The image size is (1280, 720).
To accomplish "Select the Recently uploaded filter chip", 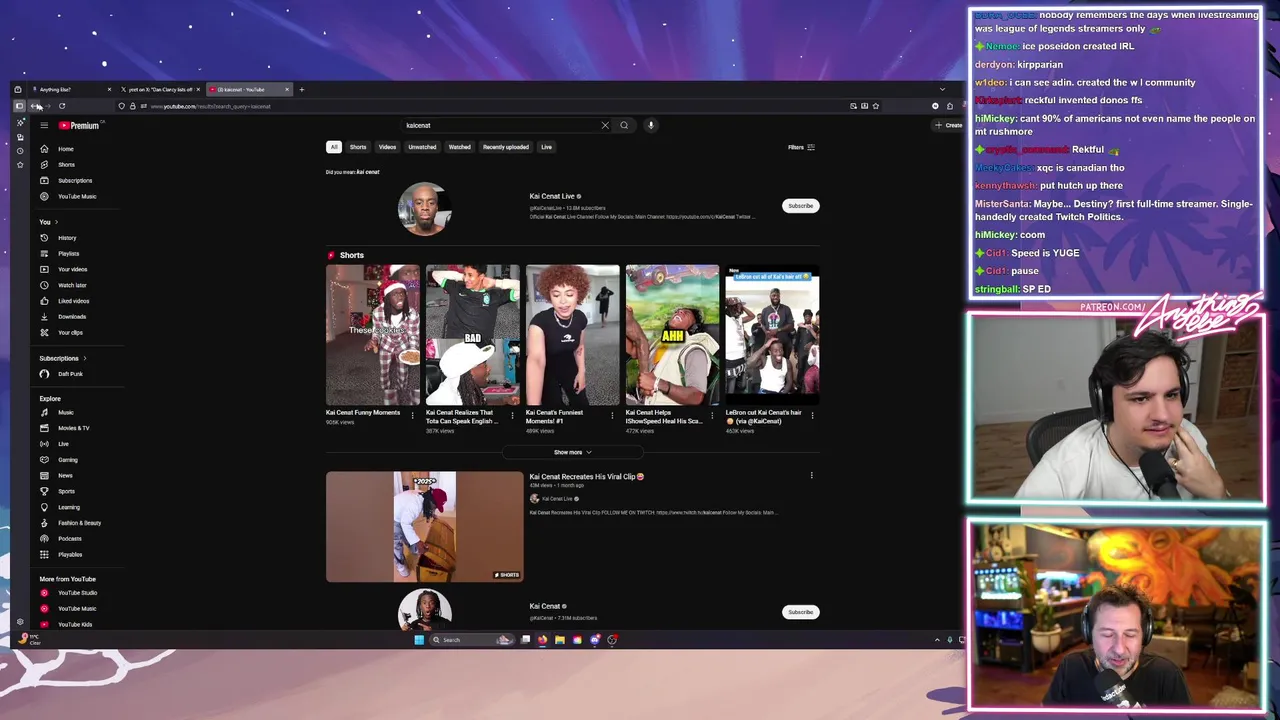I will click(506, 147).
